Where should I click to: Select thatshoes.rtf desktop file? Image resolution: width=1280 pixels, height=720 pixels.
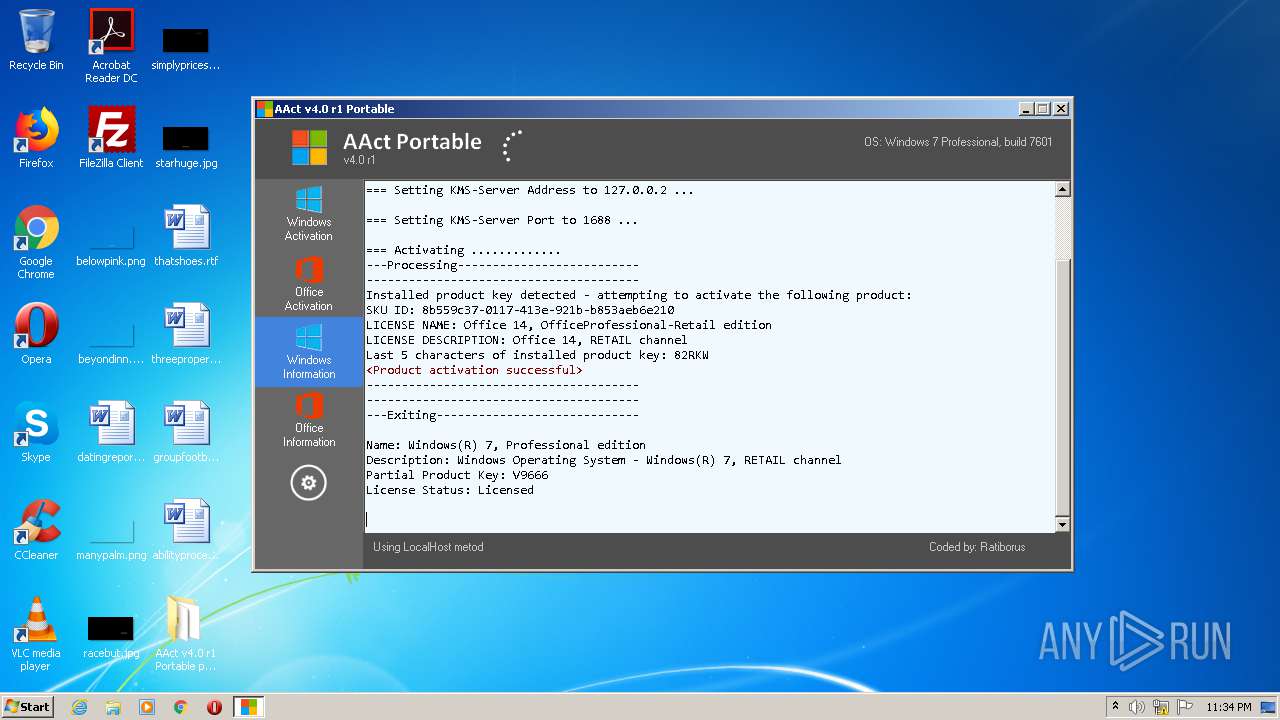tap(186, 236)
